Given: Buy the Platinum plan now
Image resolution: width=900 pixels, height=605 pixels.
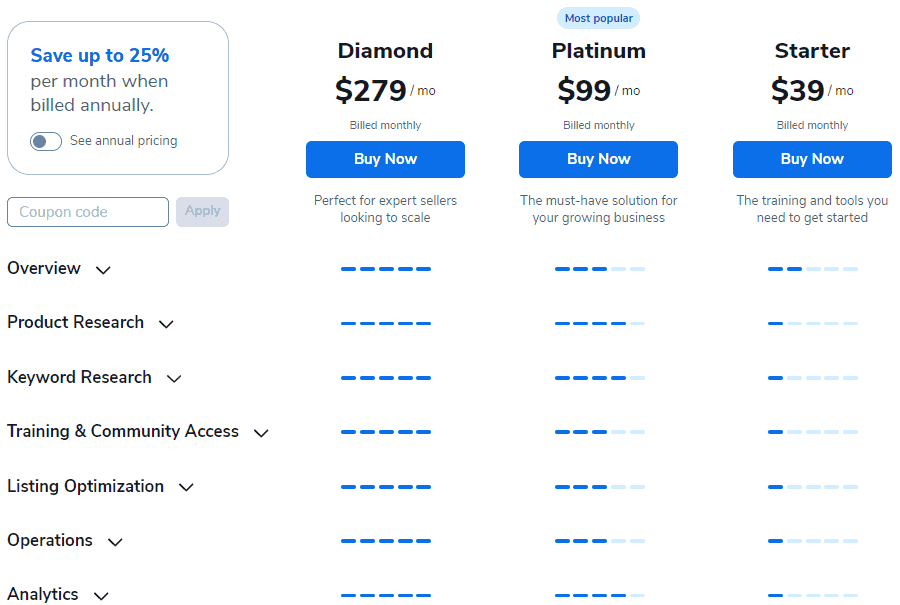Looking at the screenshot, I should coord(598,159).
